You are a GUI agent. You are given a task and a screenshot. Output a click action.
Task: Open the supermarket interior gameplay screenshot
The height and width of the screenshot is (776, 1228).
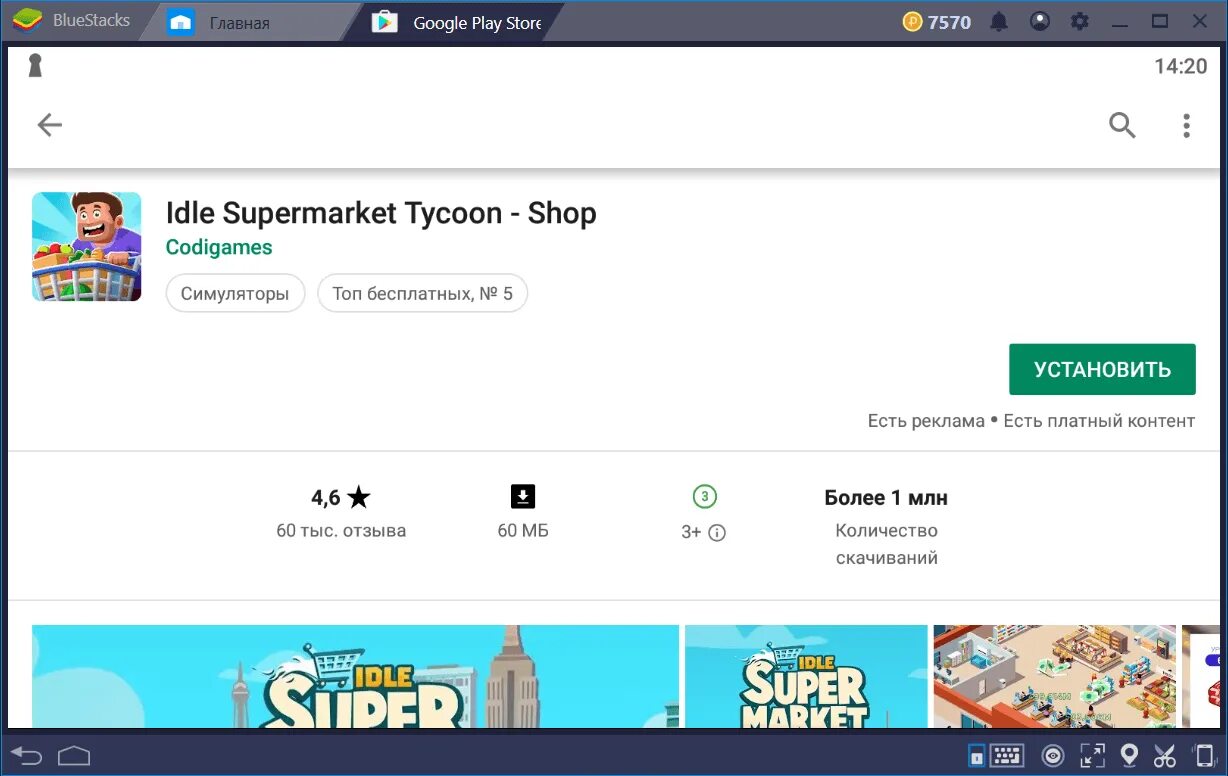(1054, 676)
